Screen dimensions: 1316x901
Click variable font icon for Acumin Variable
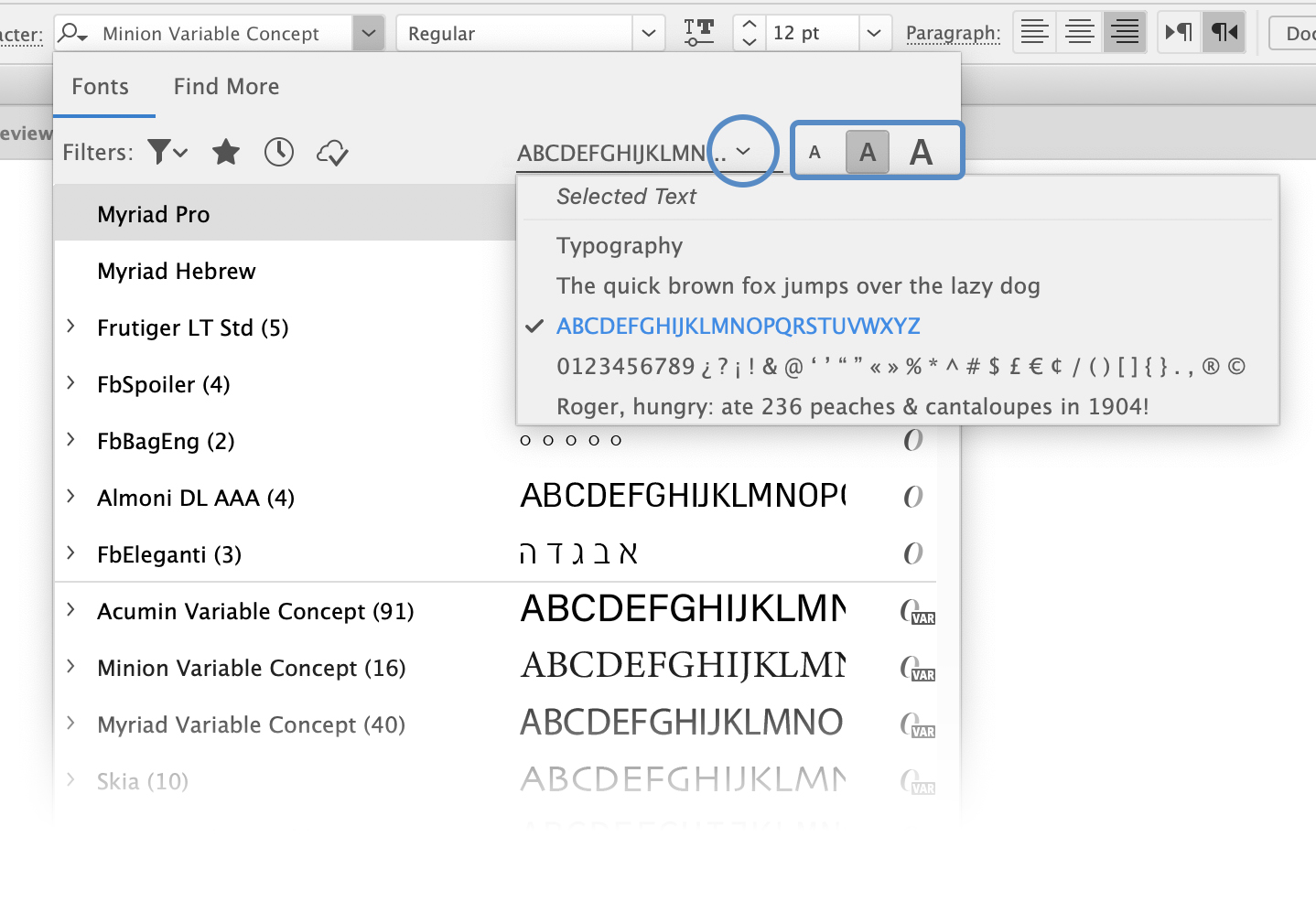point(918,612)
